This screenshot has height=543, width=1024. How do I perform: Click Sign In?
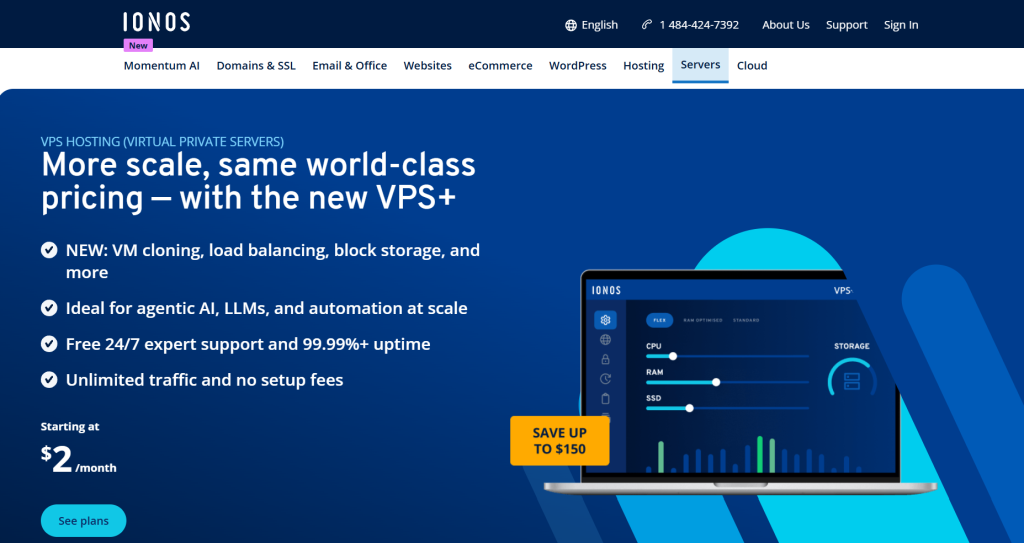tap(901, 25)
